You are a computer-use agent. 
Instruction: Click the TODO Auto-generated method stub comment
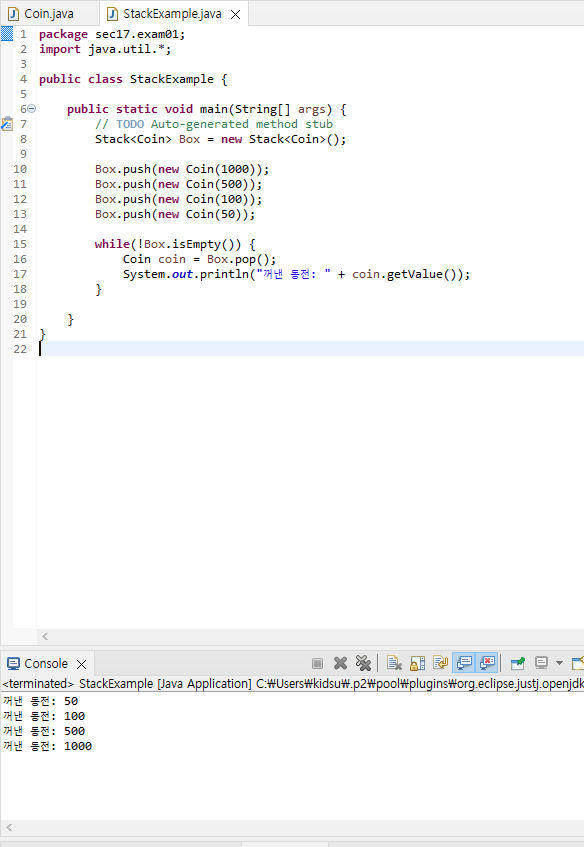coord(214,124)
